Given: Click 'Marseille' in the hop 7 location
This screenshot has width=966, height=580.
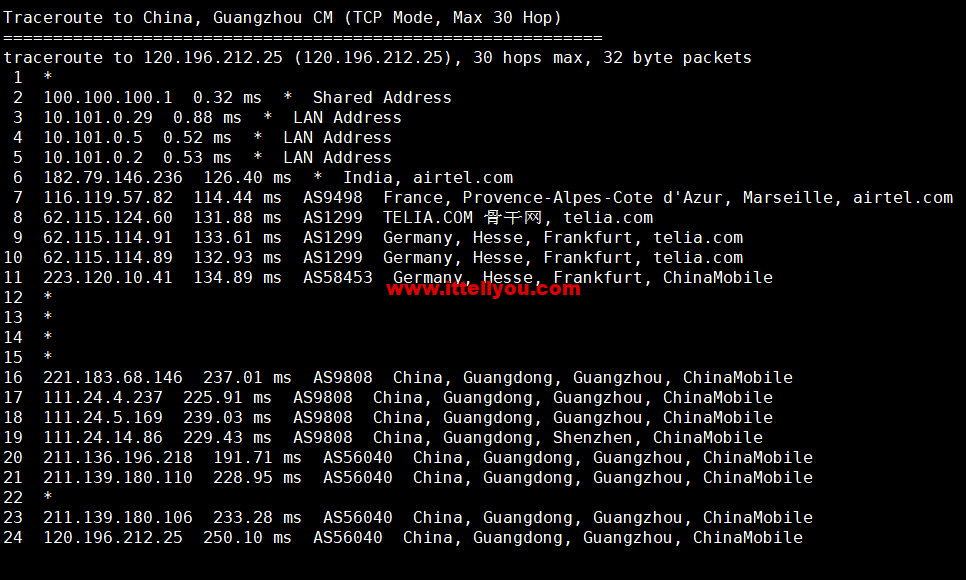Looking at the screenshot, I should (x=787, y=198).
